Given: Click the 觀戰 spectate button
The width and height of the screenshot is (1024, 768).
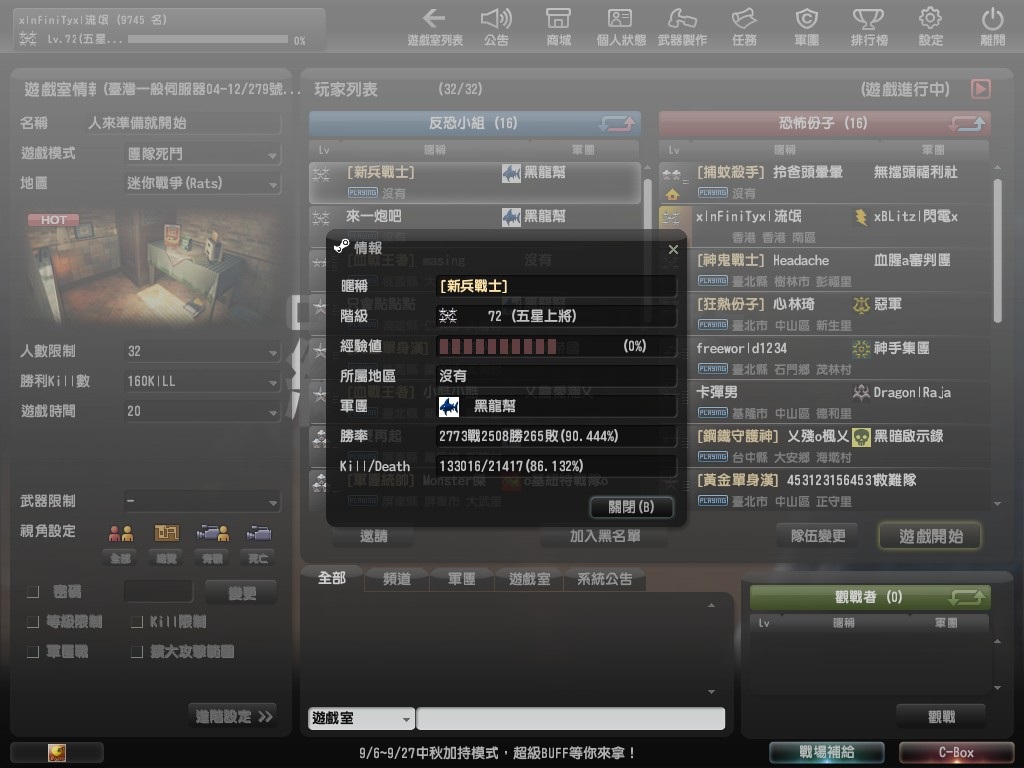Looking at the screenshot, I should (941, 716).
